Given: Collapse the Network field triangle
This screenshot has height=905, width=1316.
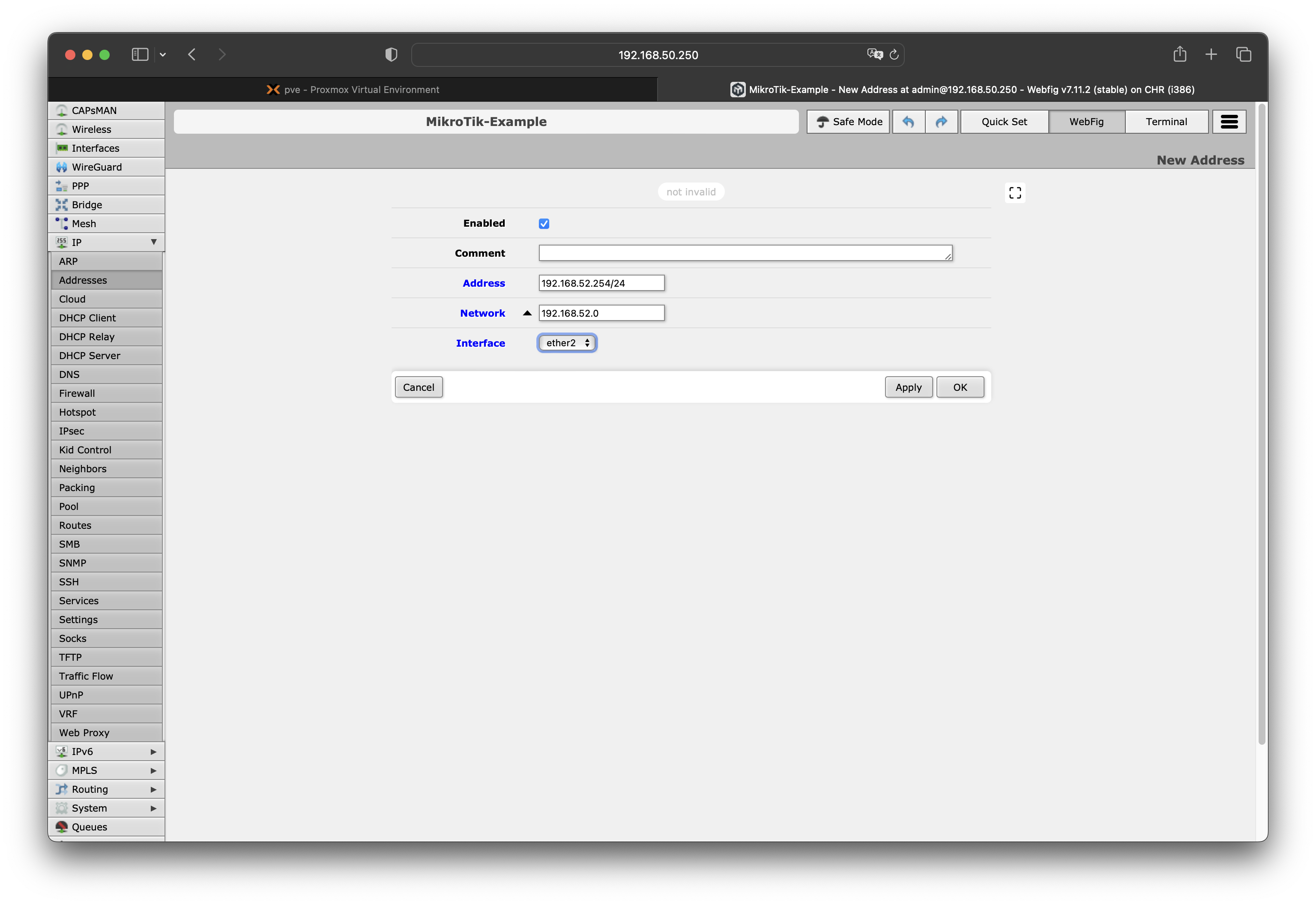Looking at the screenshot, I should [527, 313].
